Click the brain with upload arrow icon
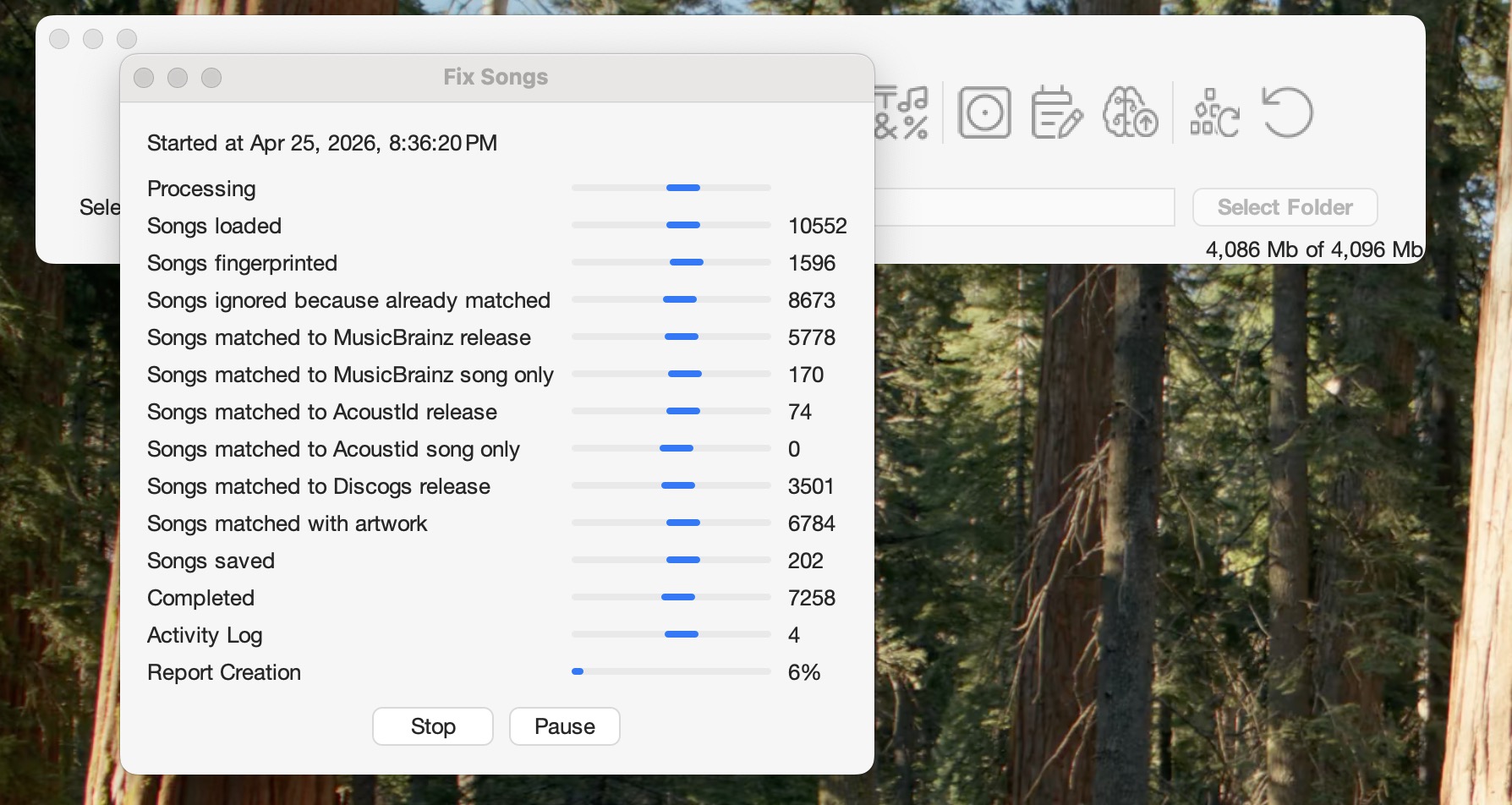1512x805 pixels. pos(1130,112)
